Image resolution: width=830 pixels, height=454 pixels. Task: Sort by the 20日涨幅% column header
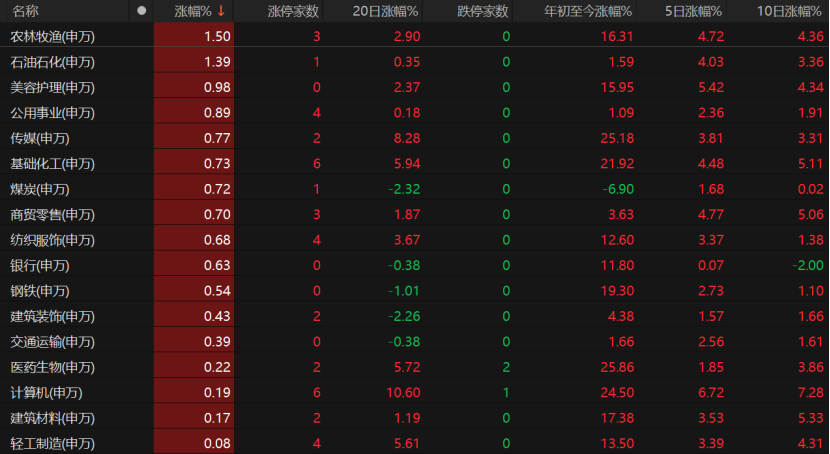click(385, 11)
